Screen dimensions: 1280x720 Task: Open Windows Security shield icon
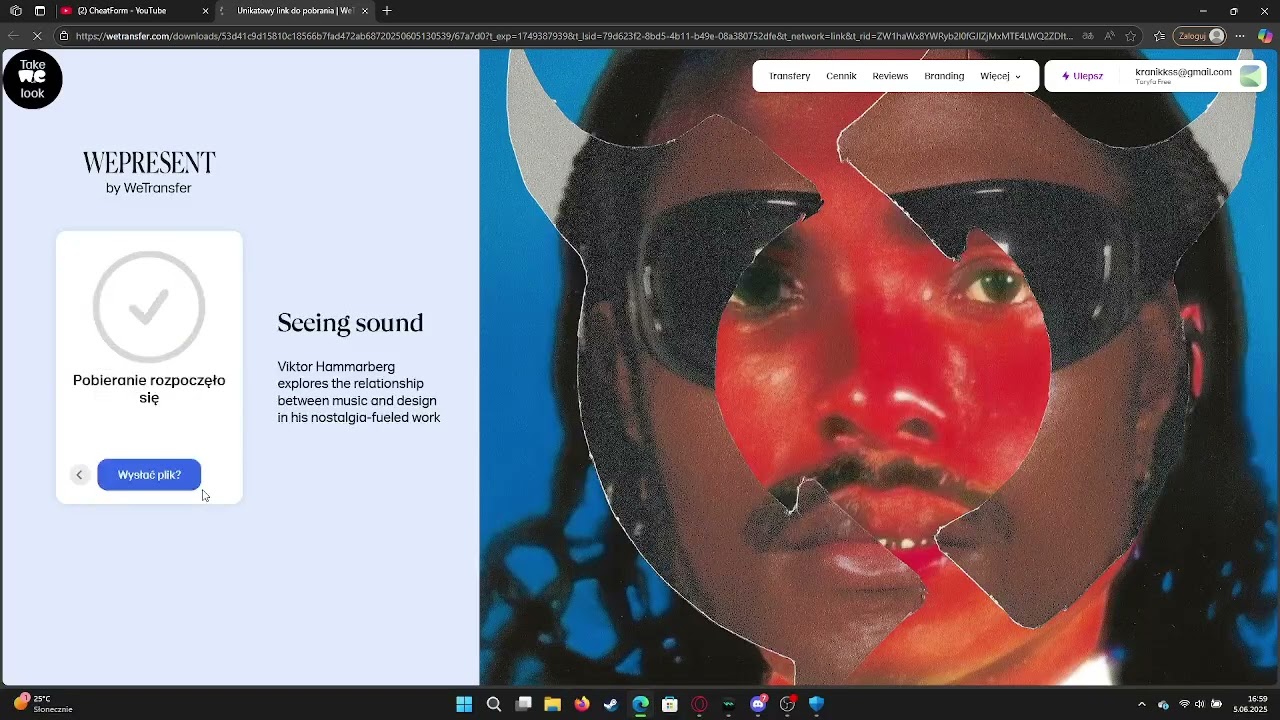tap(817, 704)
